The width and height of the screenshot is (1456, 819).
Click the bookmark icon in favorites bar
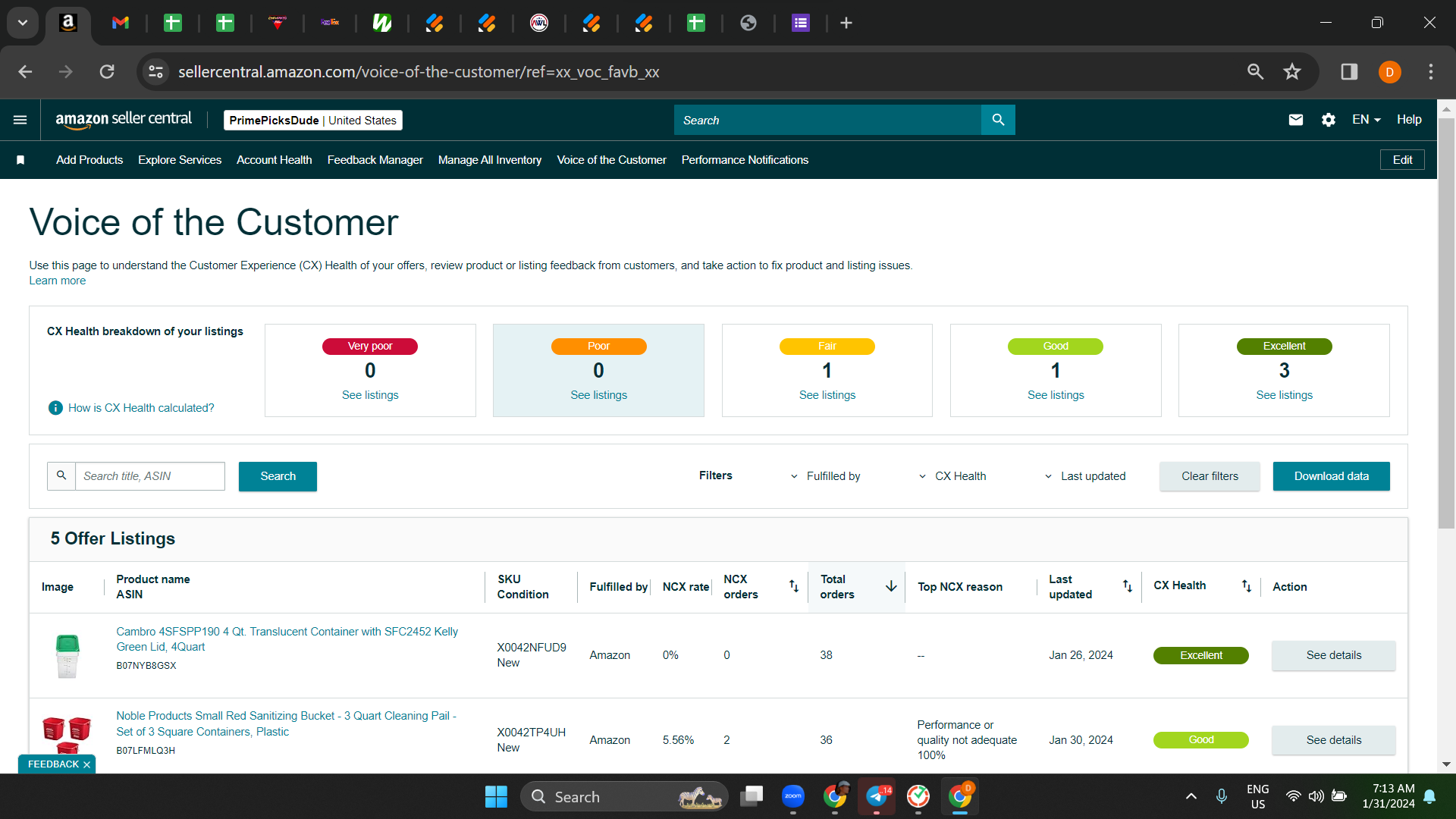pyautogui.click(x=20, y=160)
